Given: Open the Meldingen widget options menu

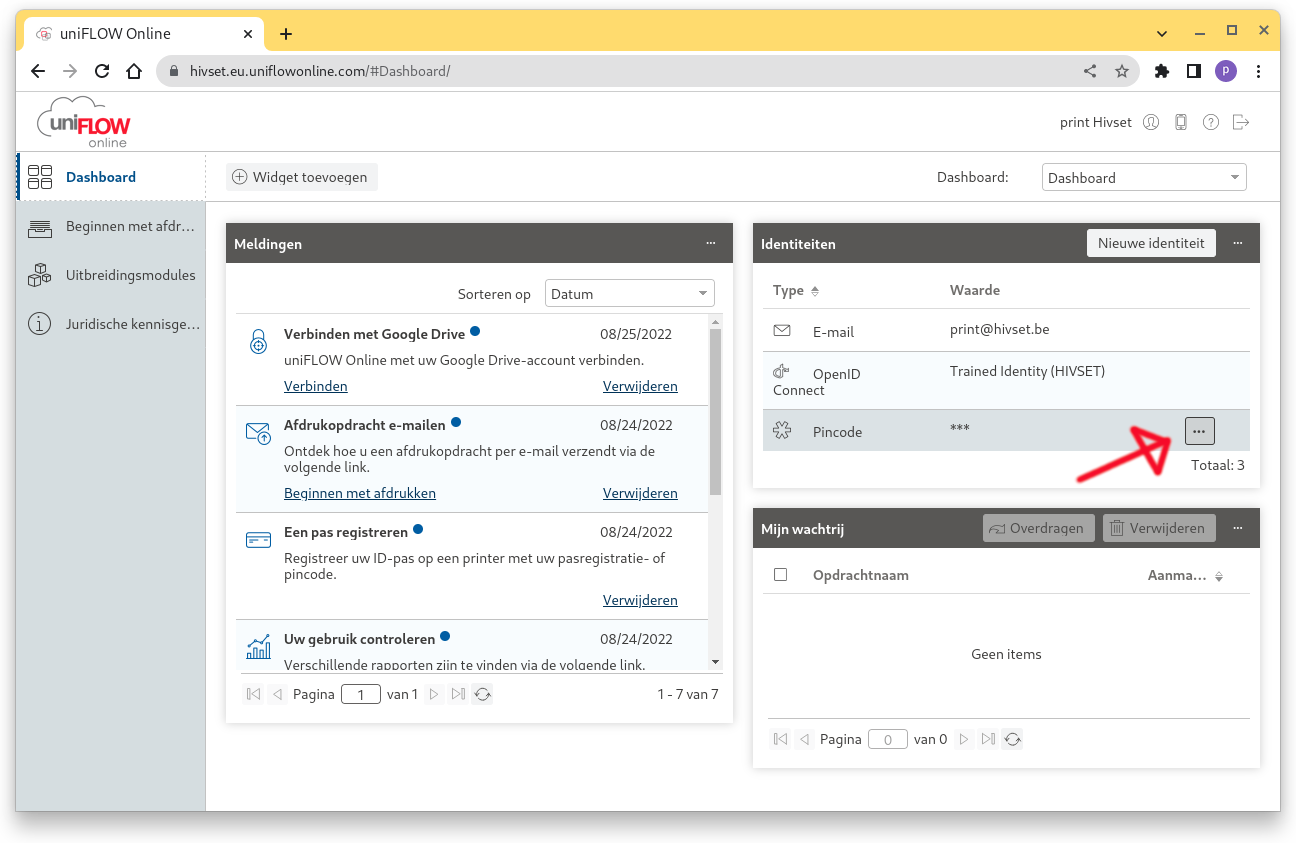Looking at the screenshot, I should [711, 243].
